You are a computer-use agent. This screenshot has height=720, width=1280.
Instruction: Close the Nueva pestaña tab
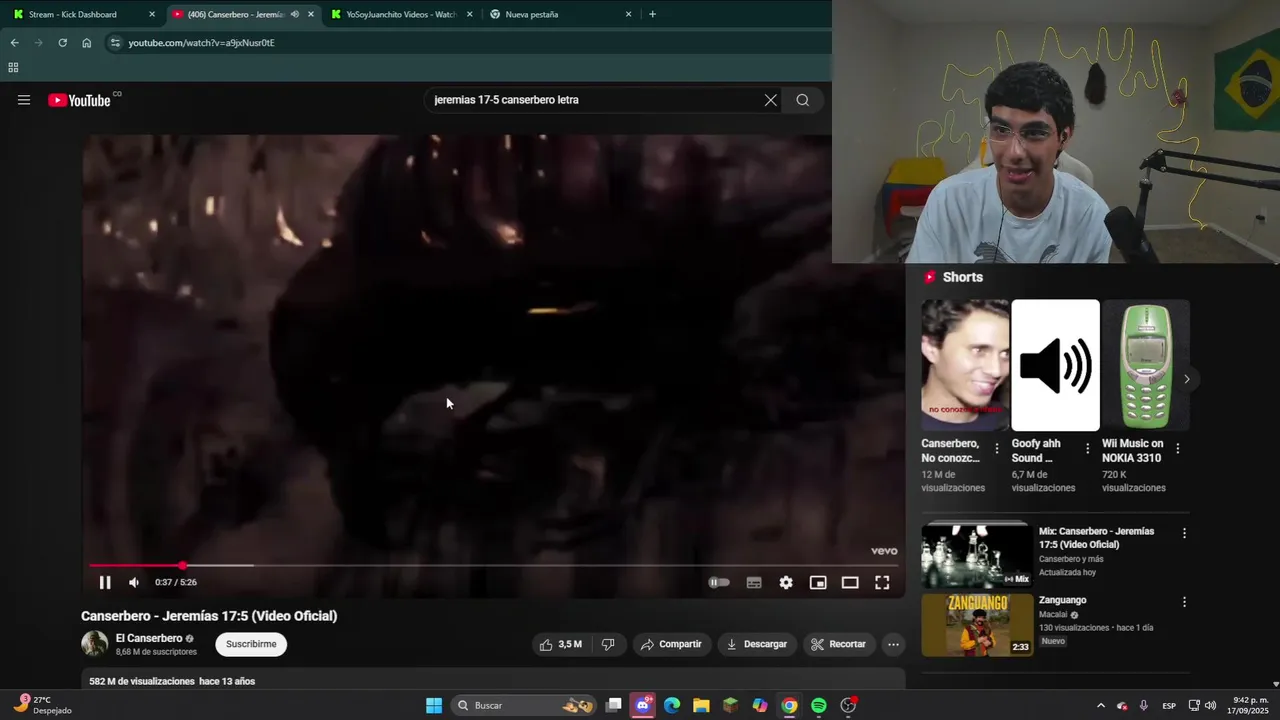(628, 14)
